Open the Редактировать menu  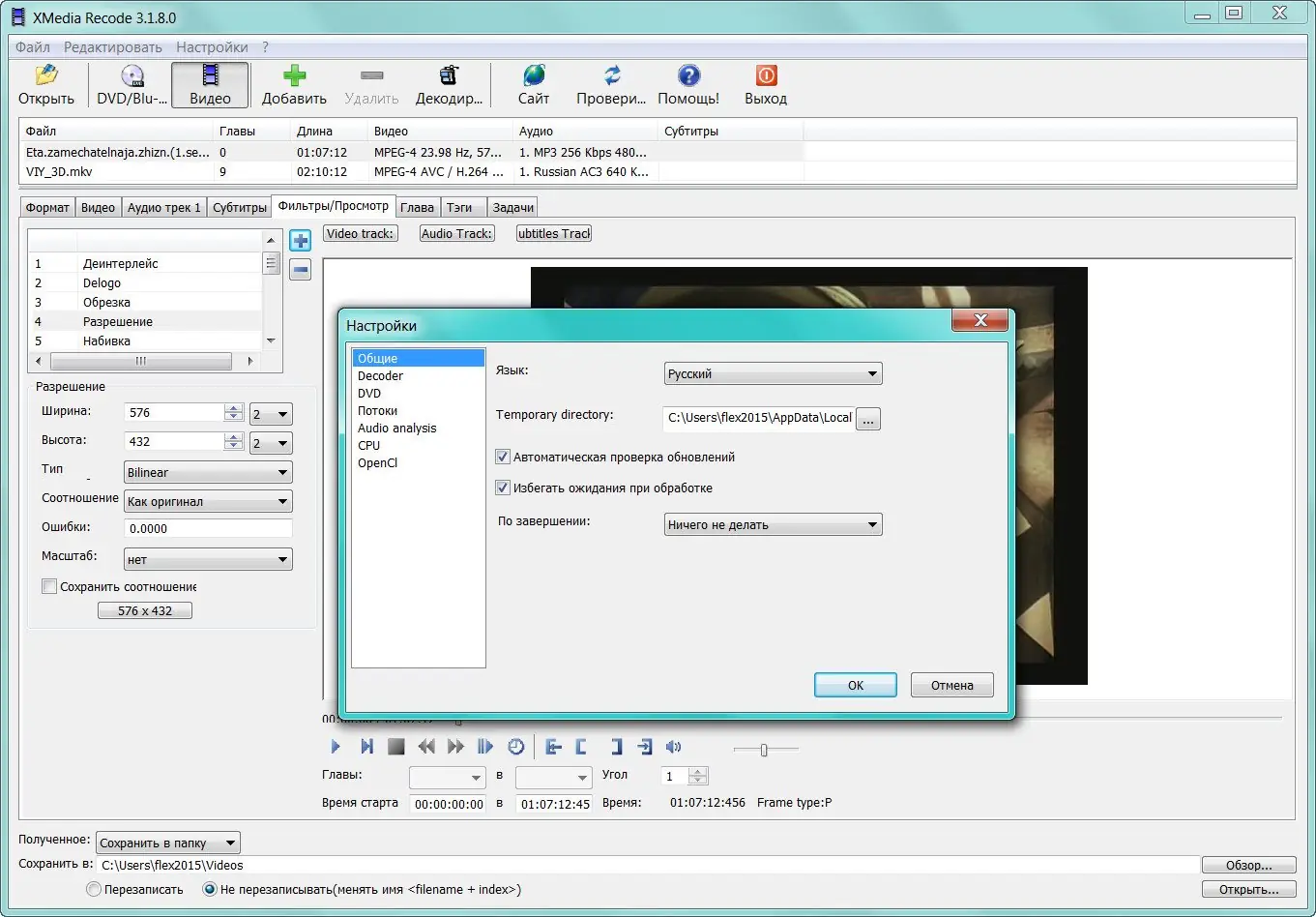tap(113, 46)
